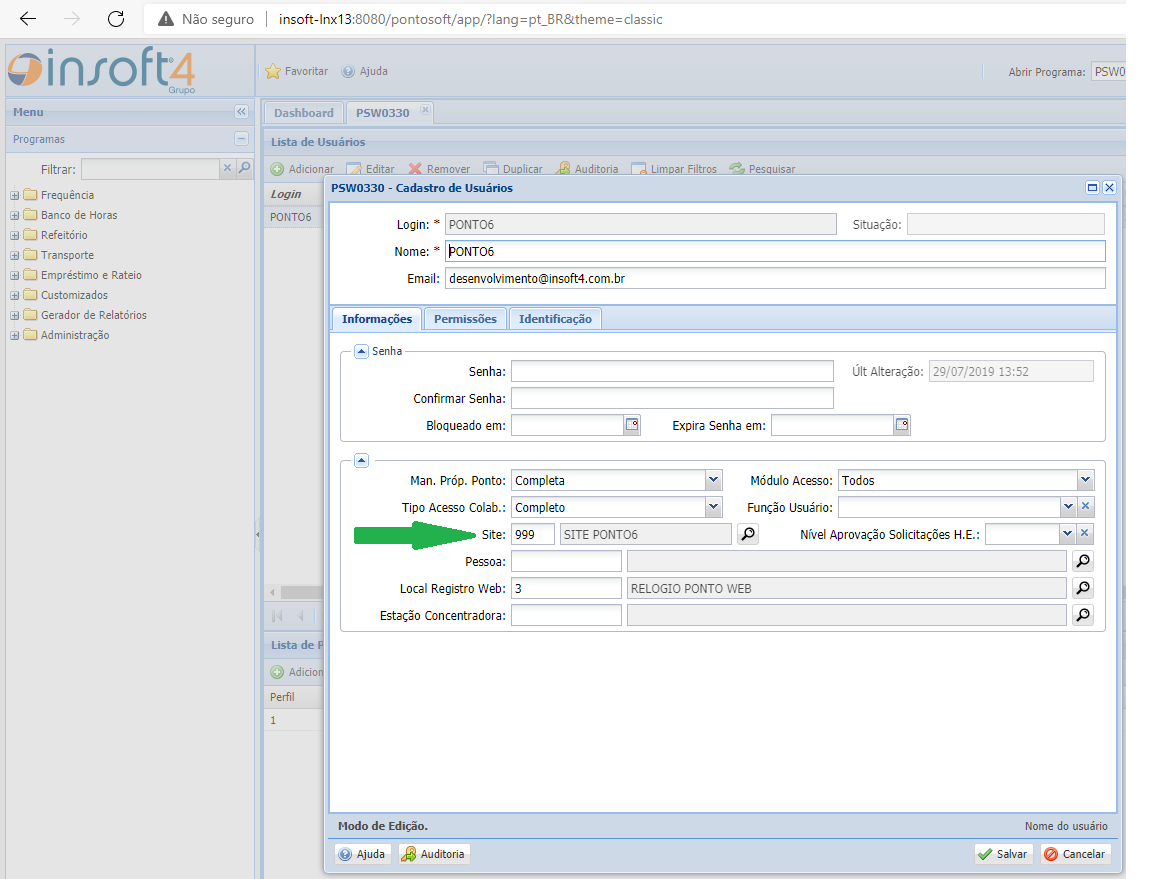Screen dimensions: 1152x879
Task: Clear the Função Usuário field with X icon
Action: pos(1085,506)
